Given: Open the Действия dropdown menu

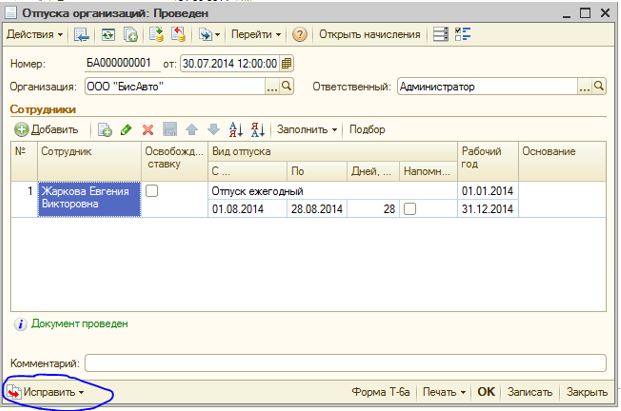Looking at the screenshot, I should tap(35, 35).
